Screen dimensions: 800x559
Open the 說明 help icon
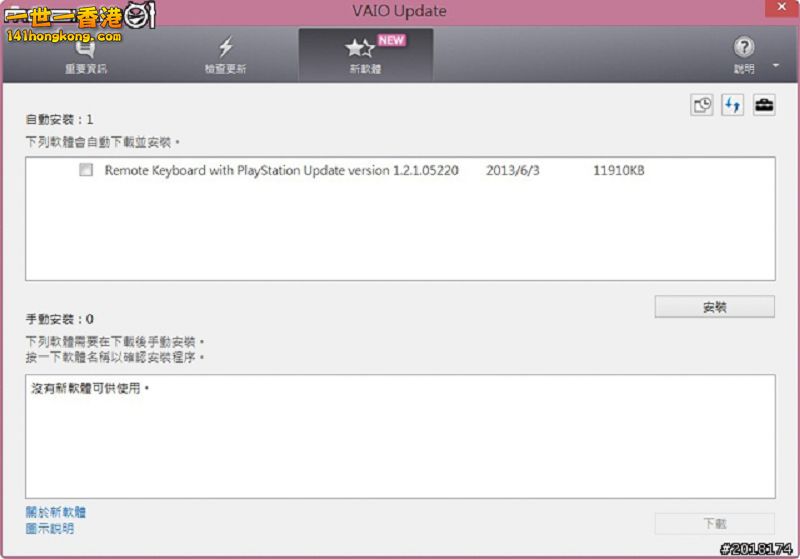tap(744, 54)
